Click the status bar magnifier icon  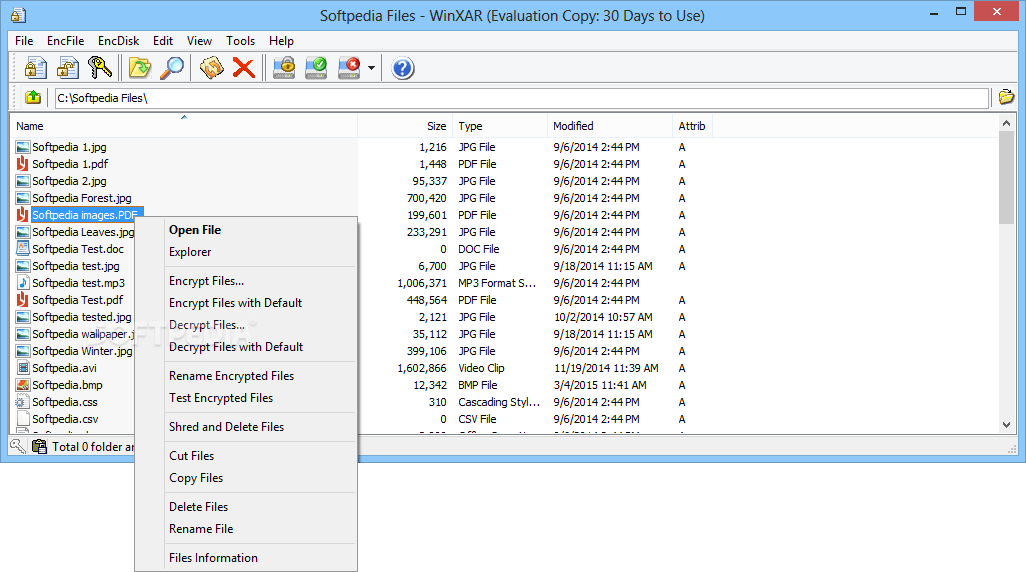click(18, 446)
